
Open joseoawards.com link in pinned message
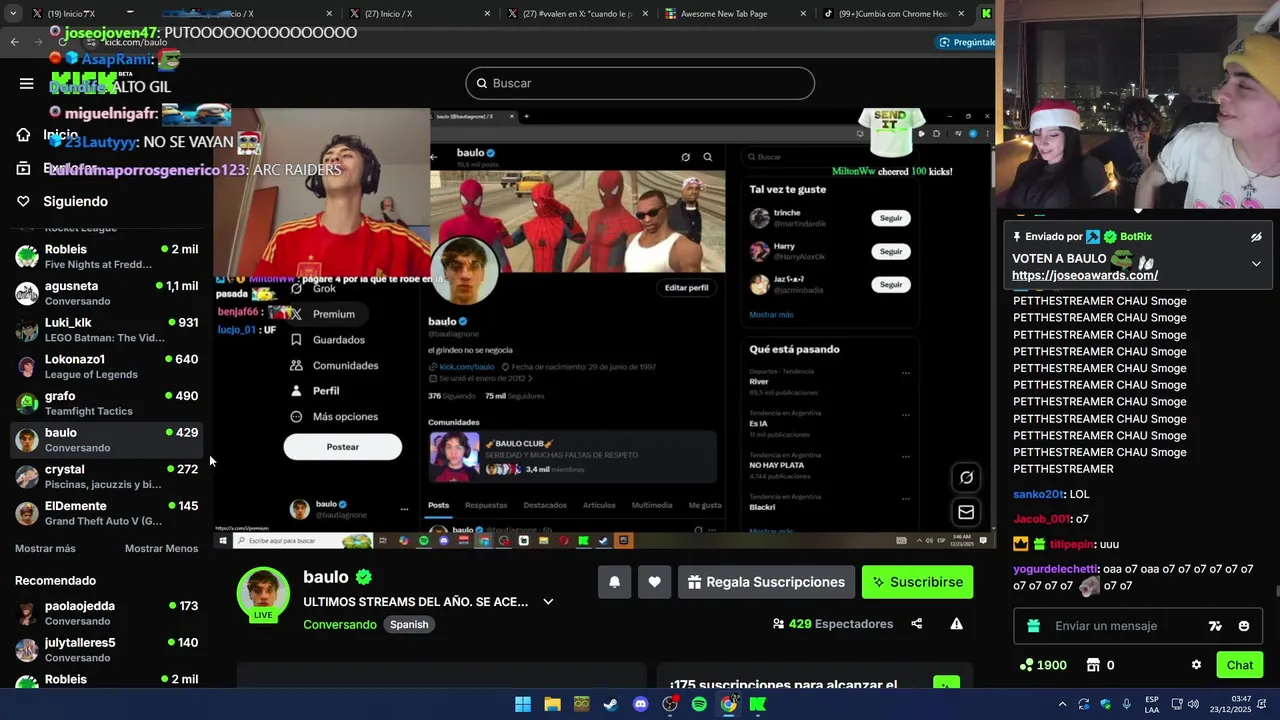coord(1085,275)
